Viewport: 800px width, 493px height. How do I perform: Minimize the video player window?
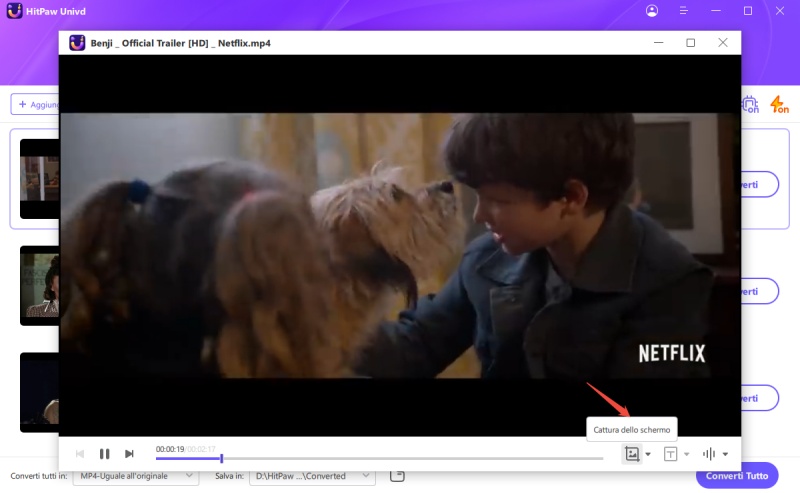coord(659,43)
